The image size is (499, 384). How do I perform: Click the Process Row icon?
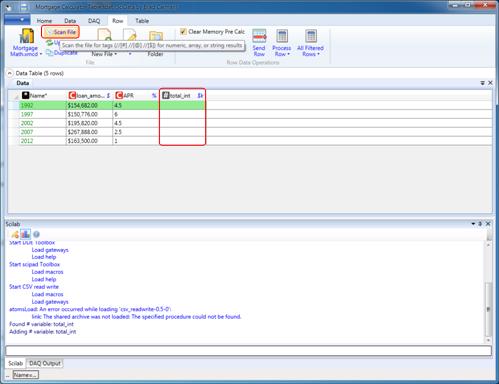tap(282, 36)
